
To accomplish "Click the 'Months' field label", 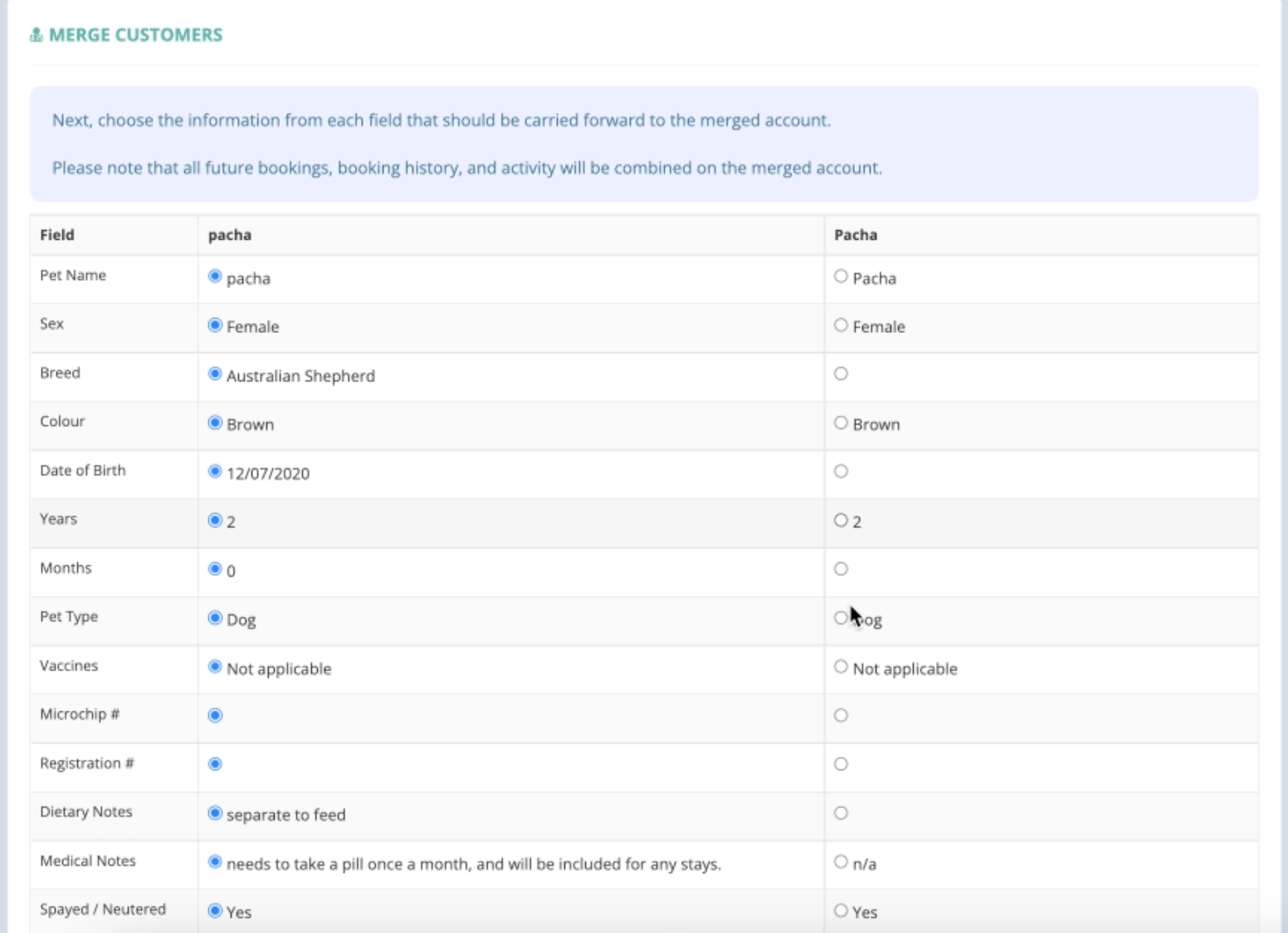I will pos(66,568).
